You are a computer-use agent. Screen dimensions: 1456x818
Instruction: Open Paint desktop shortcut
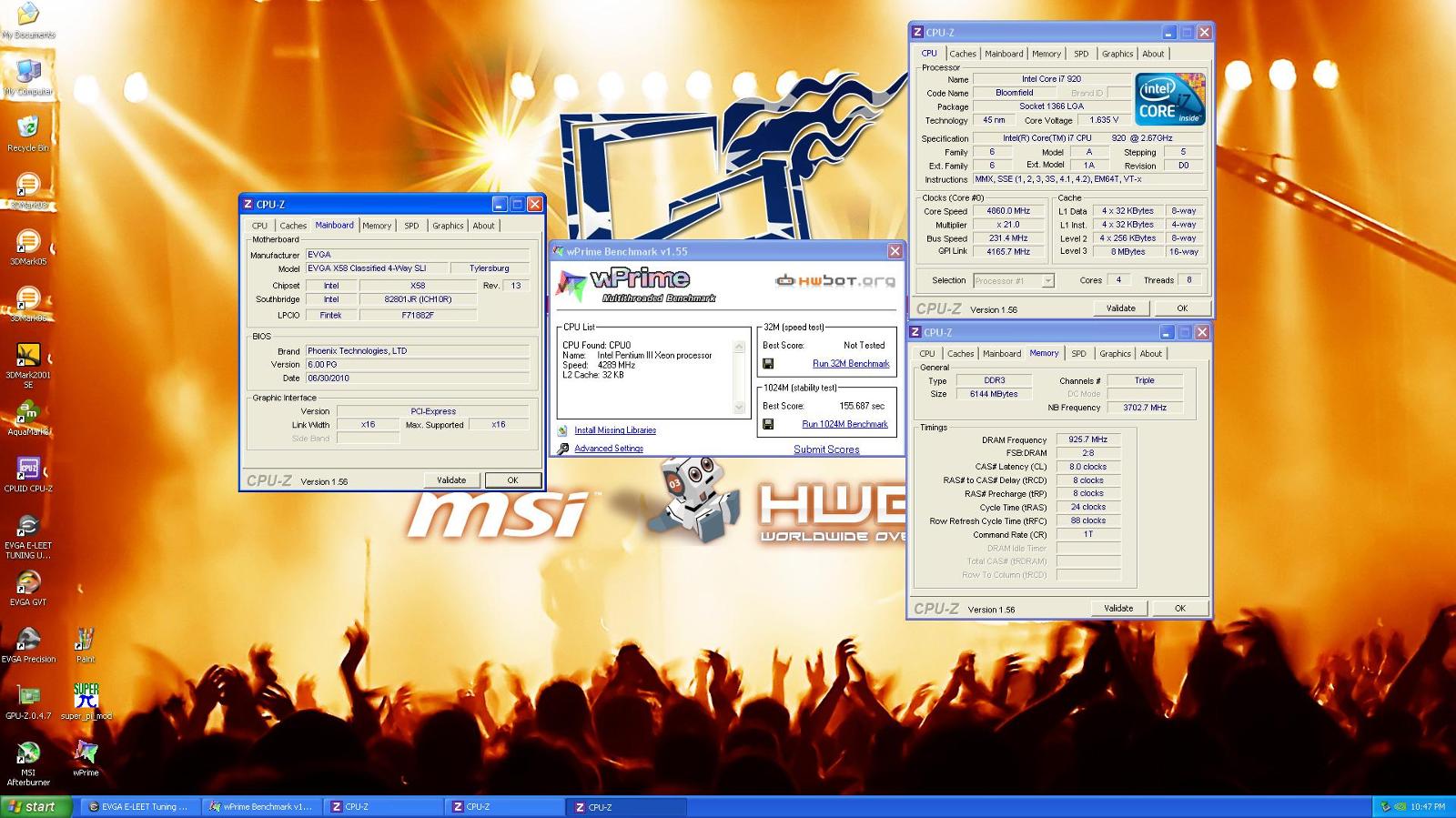pyautogui.click(x=86, y=644)
